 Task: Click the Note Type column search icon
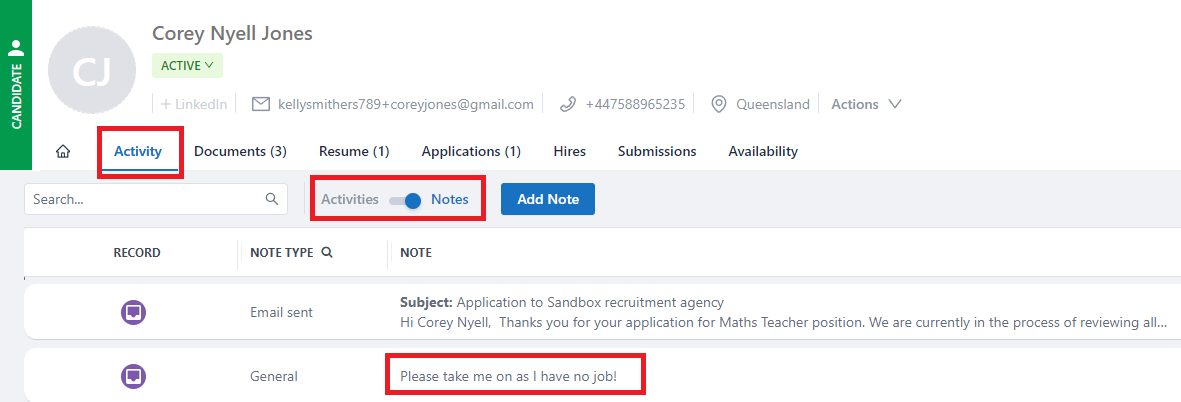[327, 253]
